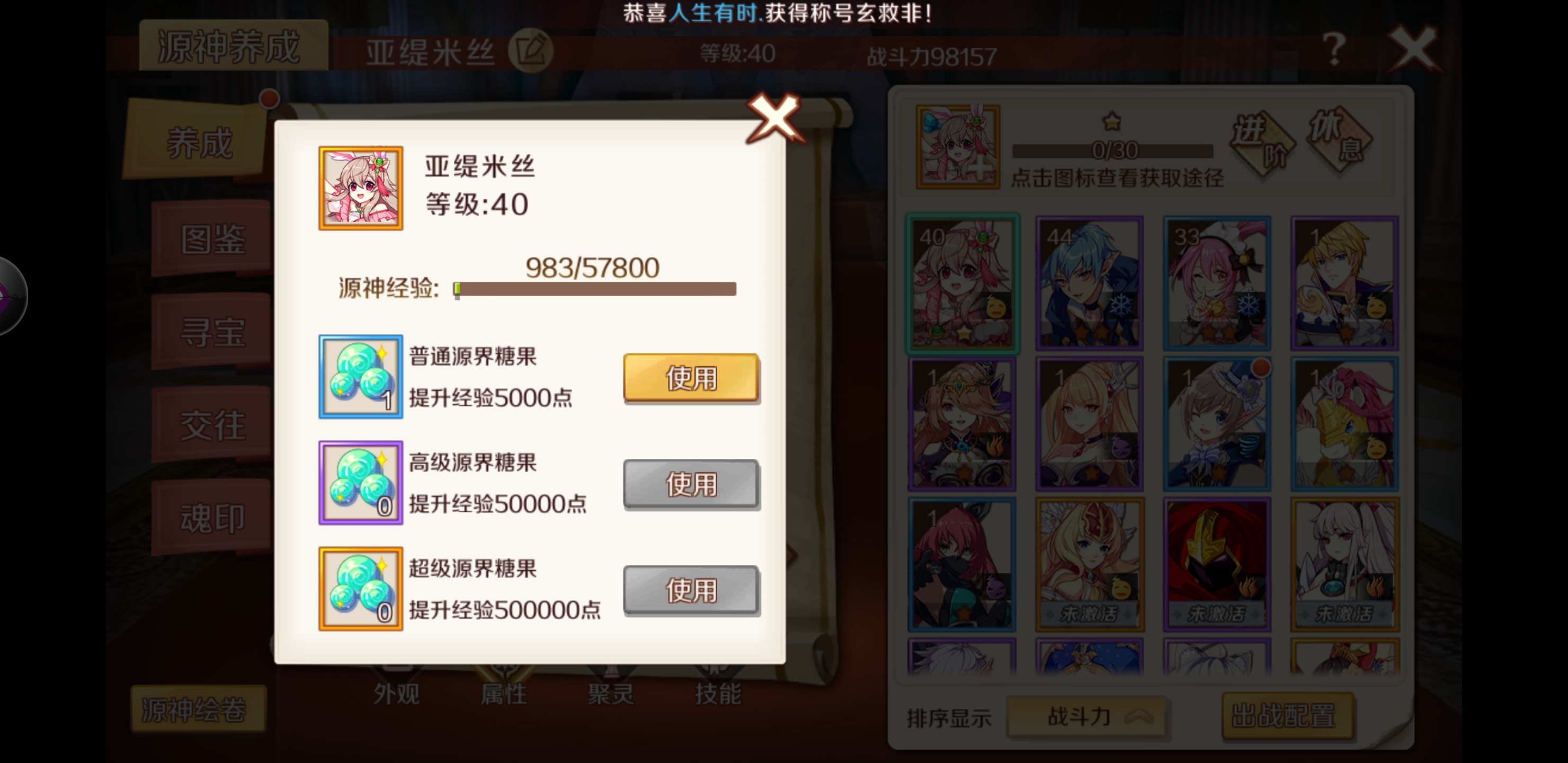Expand the 战斗力 sort order dropdown
Viewport: 1568px width, 763px height.
click(1086, 717)
